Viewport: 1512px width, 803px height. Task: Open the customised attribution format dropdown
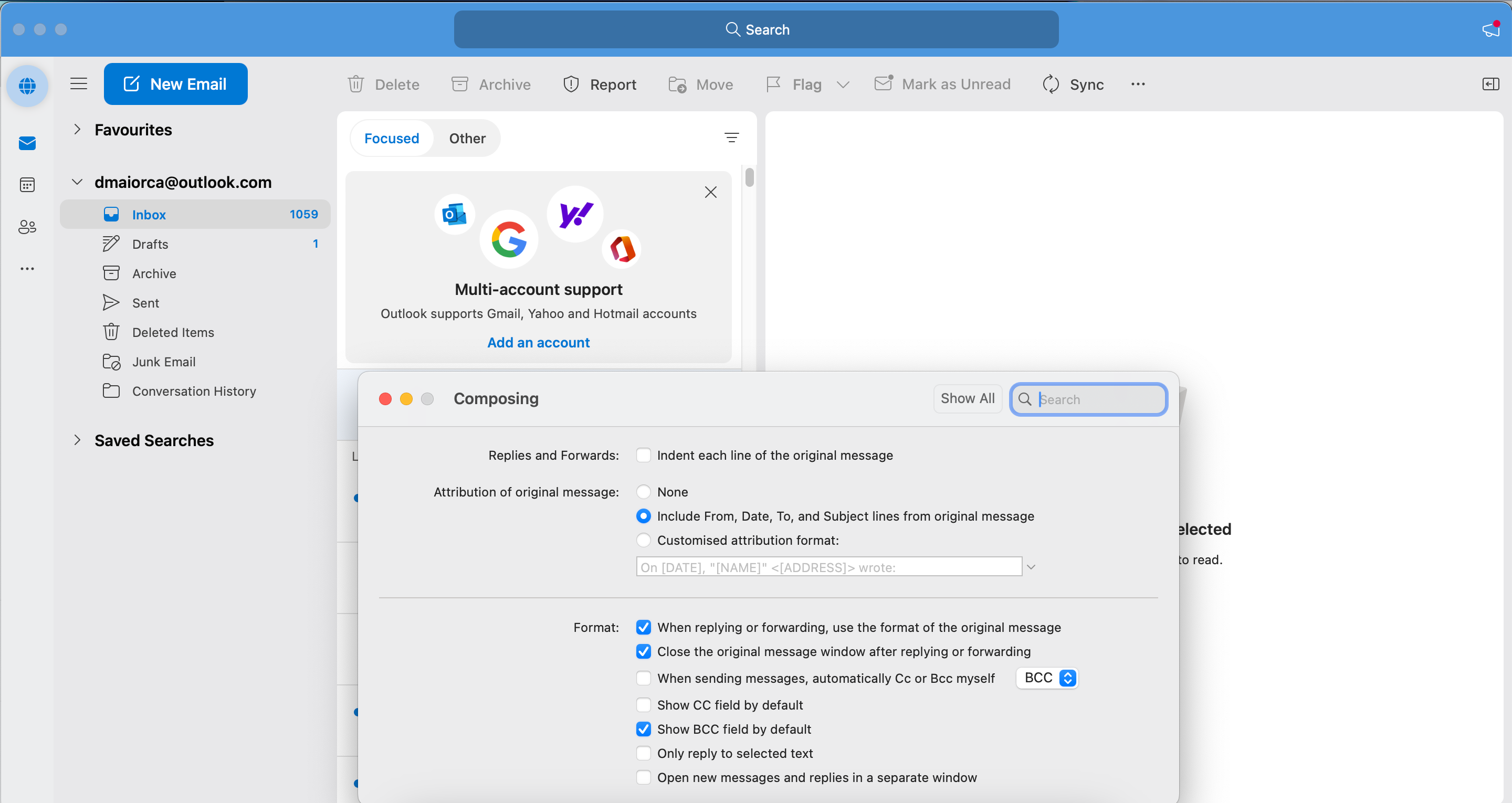pos(1031,566)
